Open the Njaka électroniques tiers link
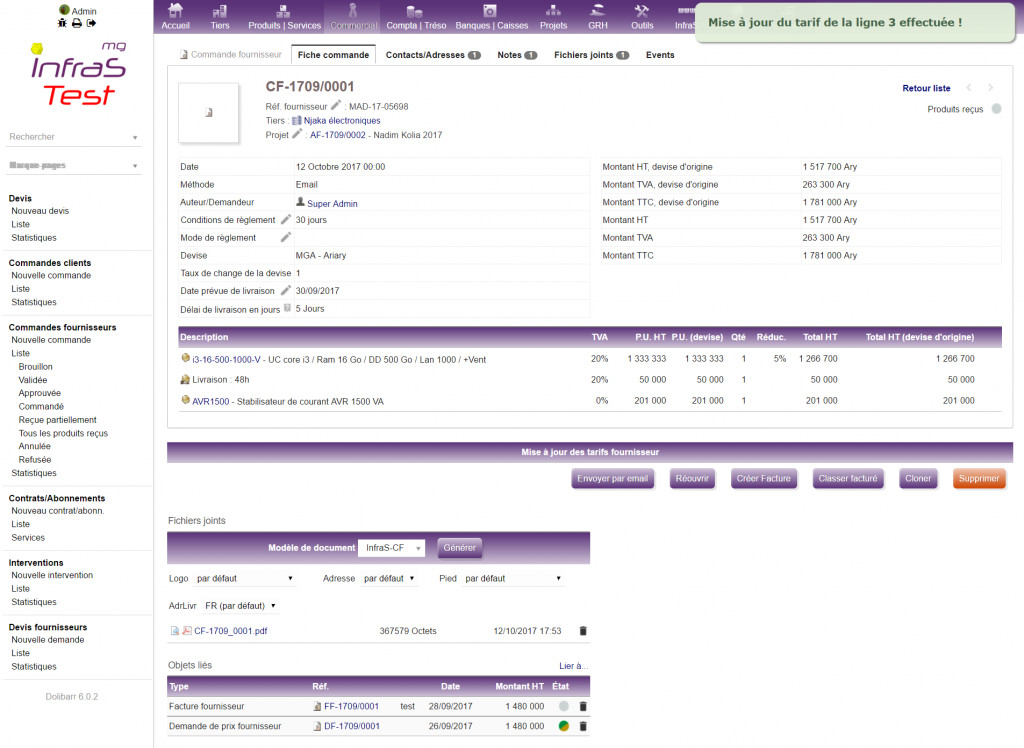Screen dimensions: 1024x748 (x=342, y=120)
